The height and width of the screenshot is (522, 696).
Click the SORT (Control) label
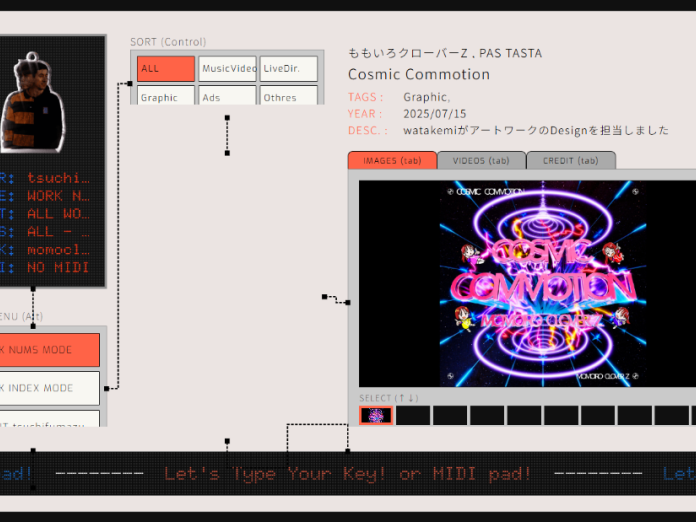[168, 42]
